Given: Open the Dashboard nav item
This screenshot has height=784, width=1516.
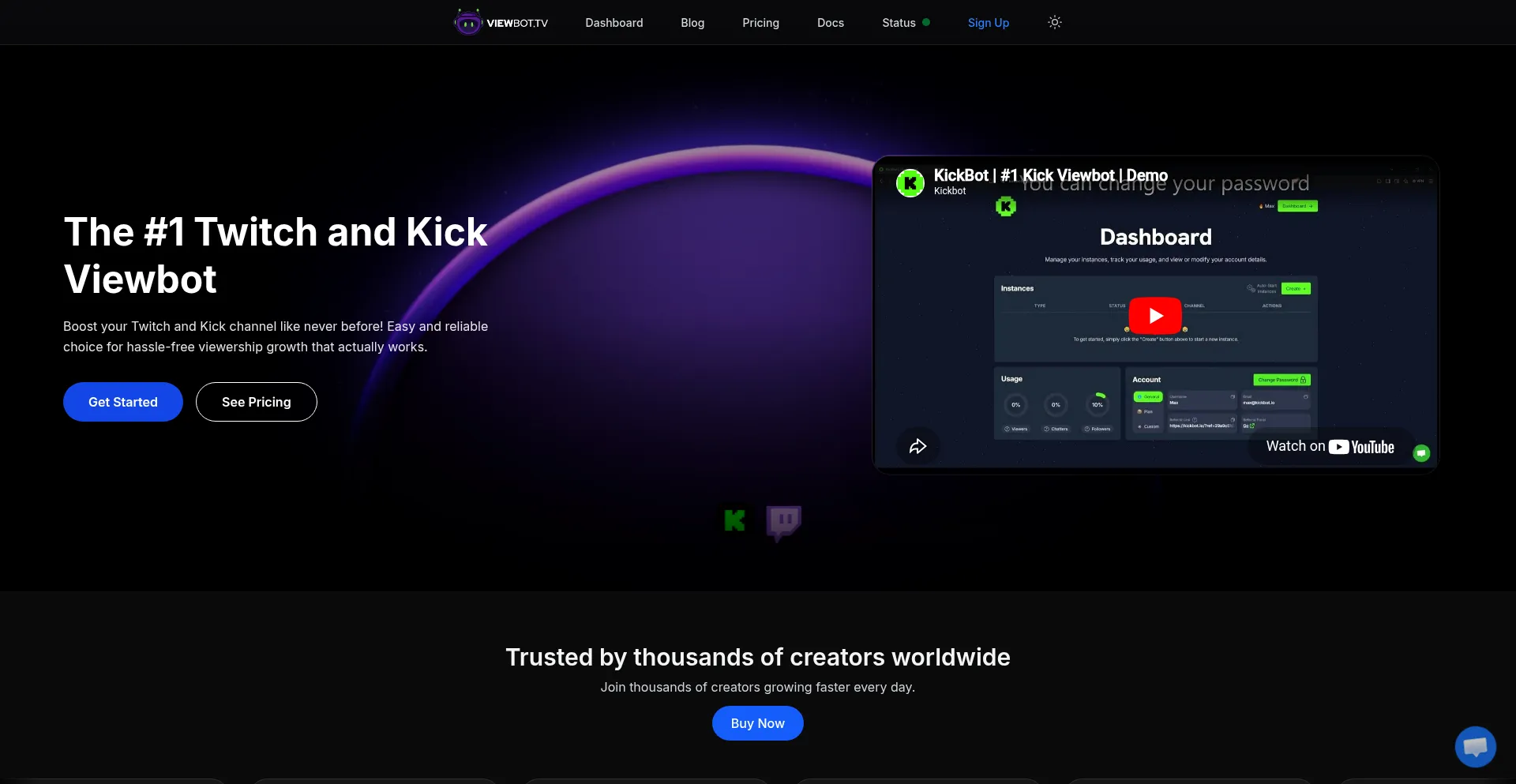Looking at the screenshot, I should click(x=614, y=23).
